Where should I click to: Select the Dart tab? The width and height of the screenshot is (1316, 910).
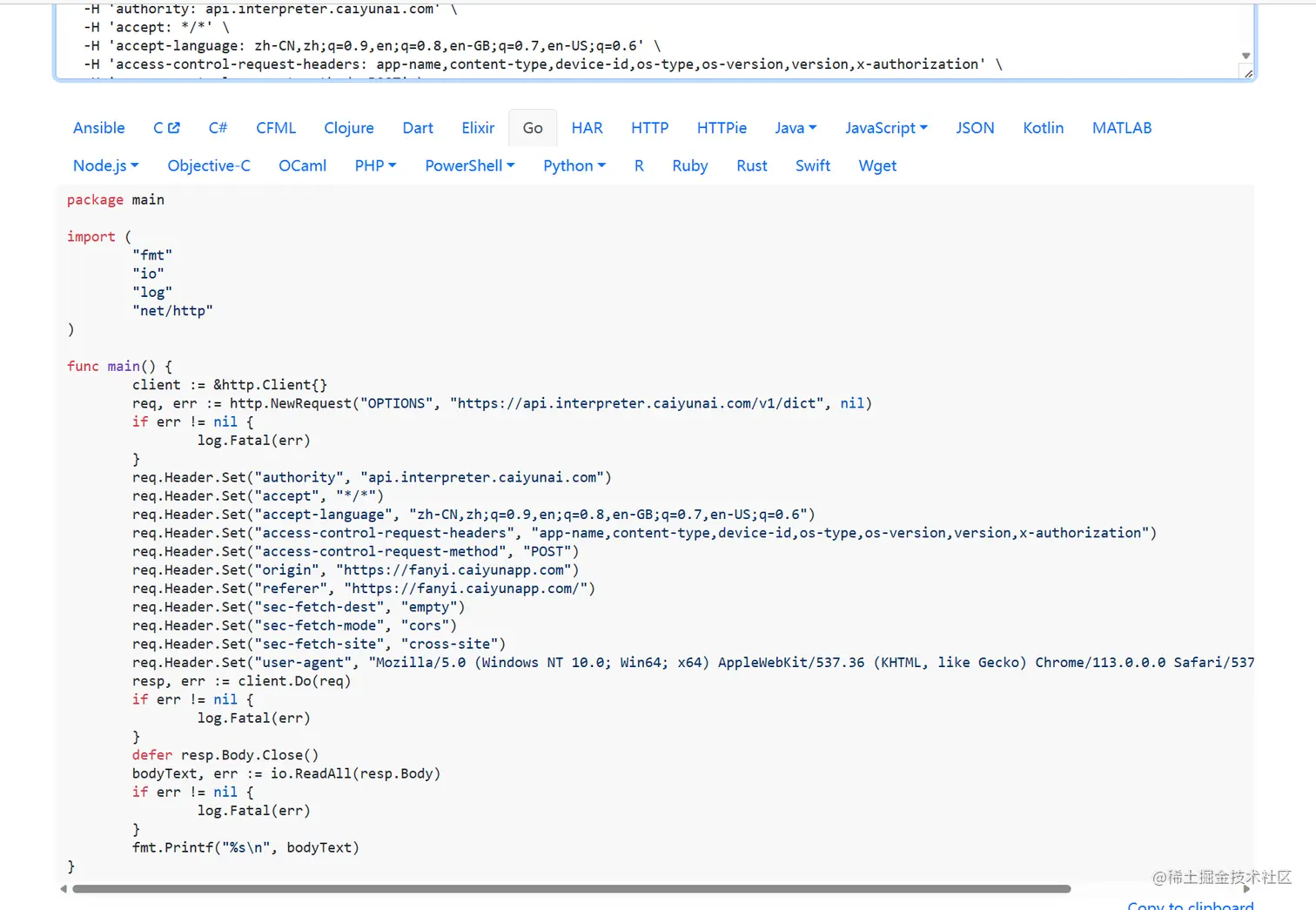click(418, 128)
